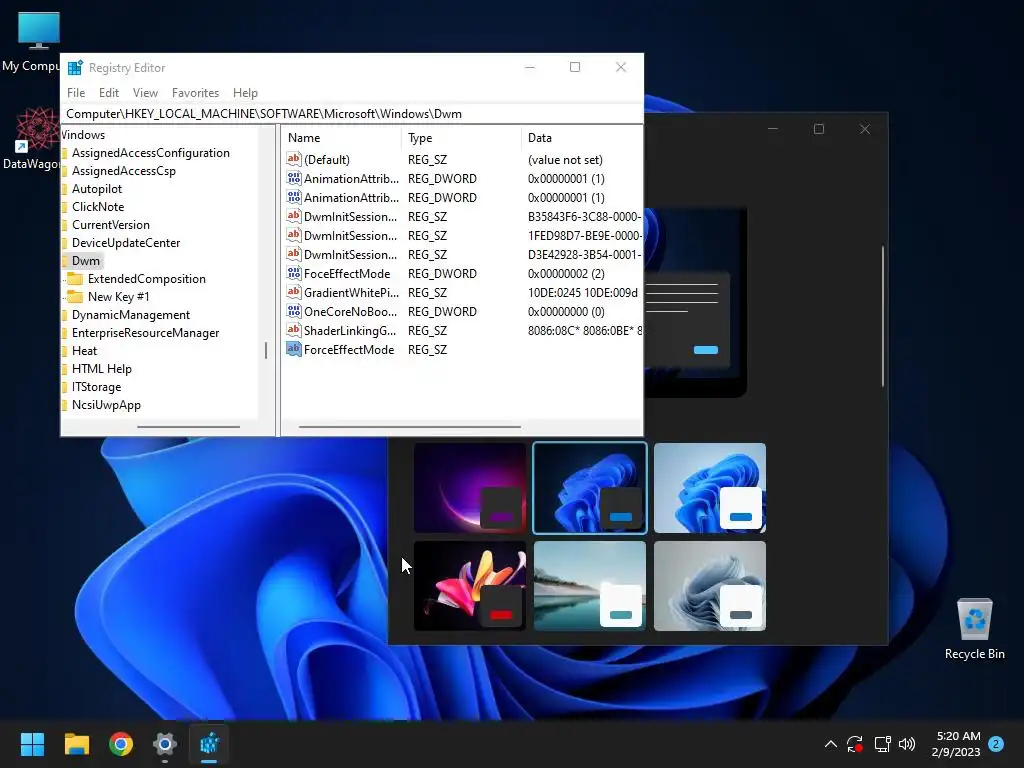
Task: Select the NcsiUwpApp registry key
Action: click(x=106, y=405)
